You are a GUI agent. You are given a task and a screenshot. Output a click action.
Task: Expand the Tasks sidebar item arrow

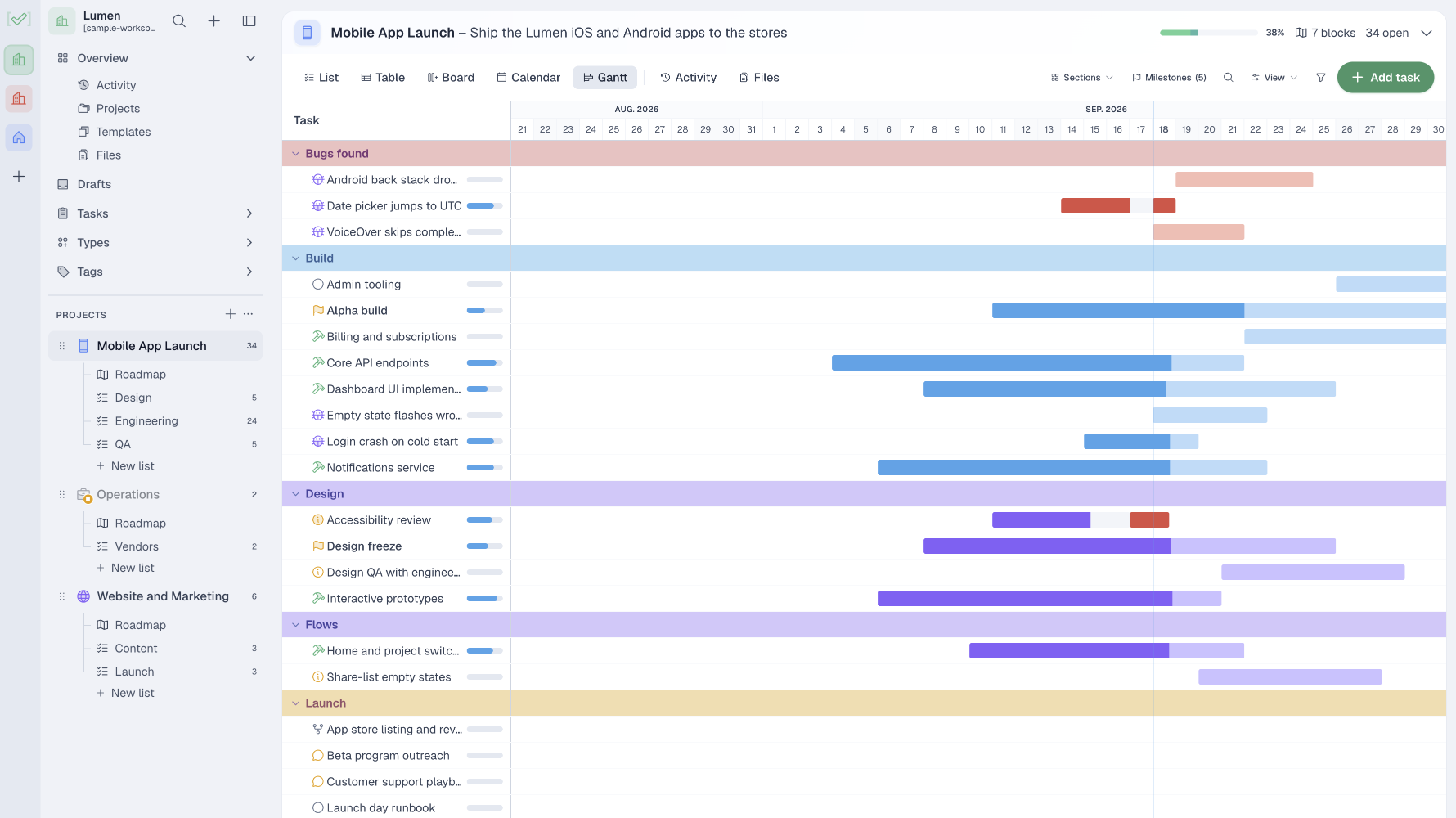click(249, 213)
